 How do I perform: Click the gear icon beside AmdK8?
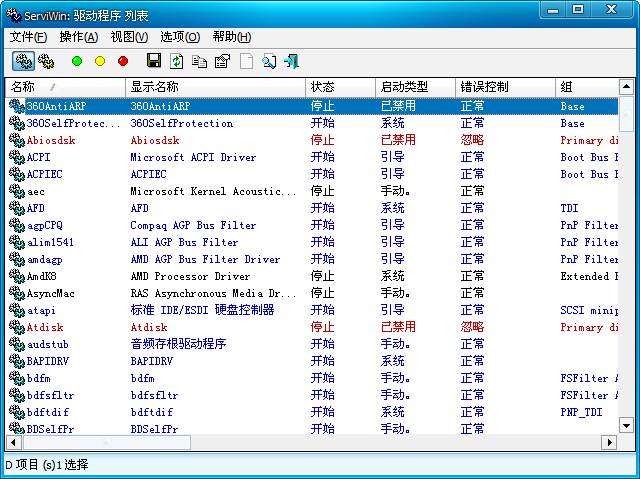(x=17, y=276)
